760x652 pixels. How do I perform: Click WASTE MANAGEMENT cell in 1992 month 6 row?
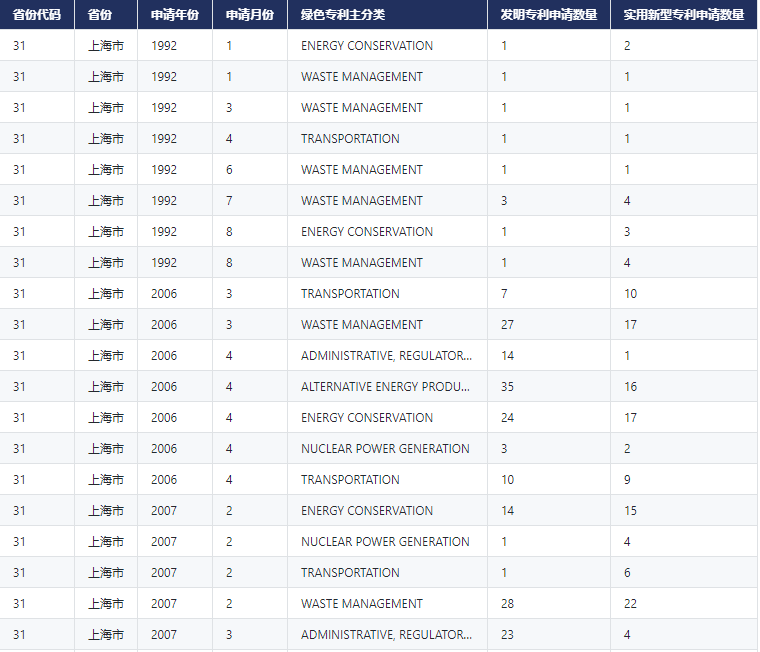(387, 170)
